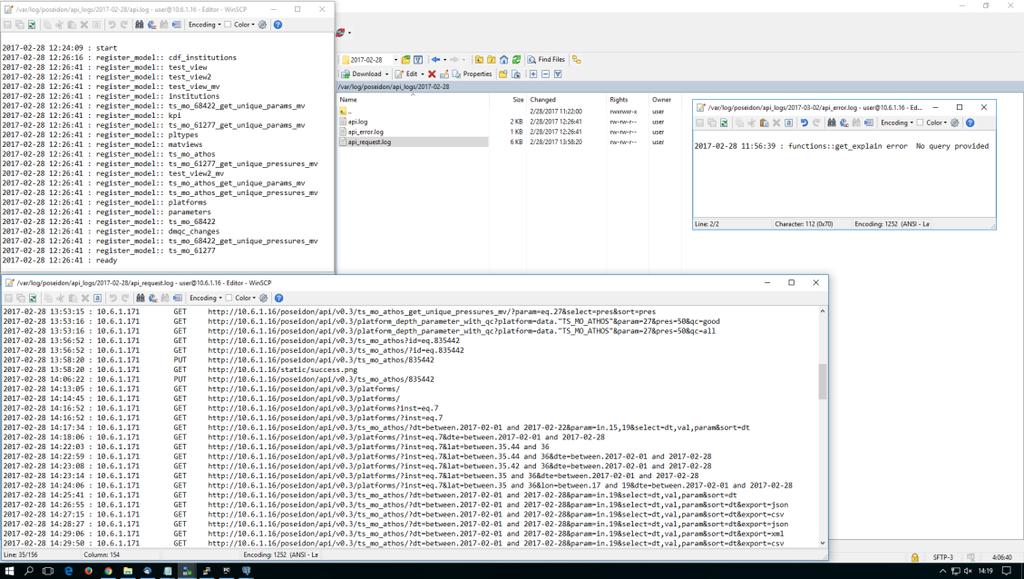Click Undo icon in api_error.log editor
The height and width of the screenshot is (579, 1024).
click(x=805, y=123)
